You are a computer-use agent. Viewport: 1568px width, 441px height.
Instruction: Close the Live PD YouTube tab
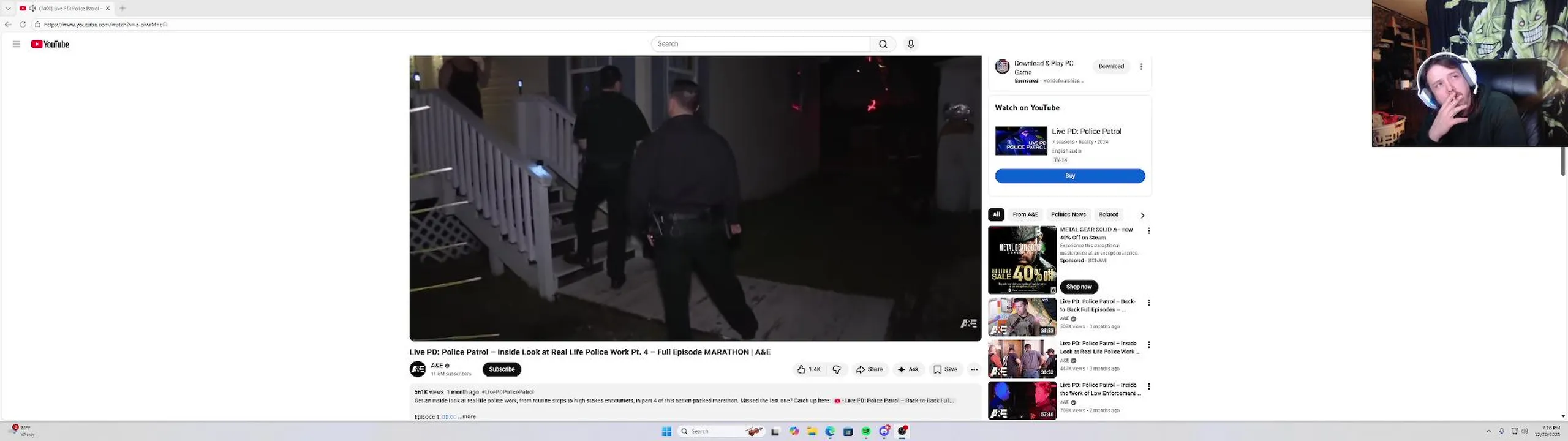(108, 8)
